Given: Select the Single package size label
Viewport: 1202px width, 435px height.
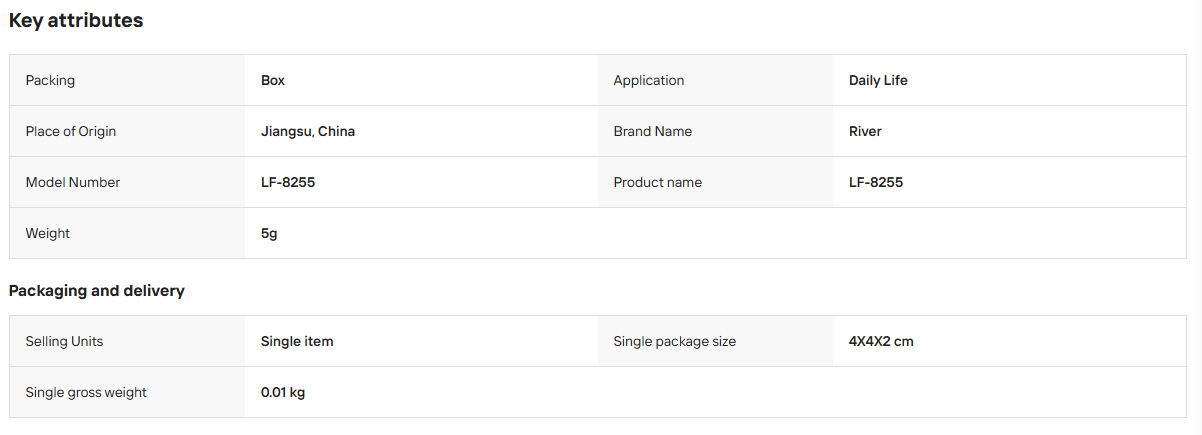Looking at the screenshot, I should coord(674,341).
